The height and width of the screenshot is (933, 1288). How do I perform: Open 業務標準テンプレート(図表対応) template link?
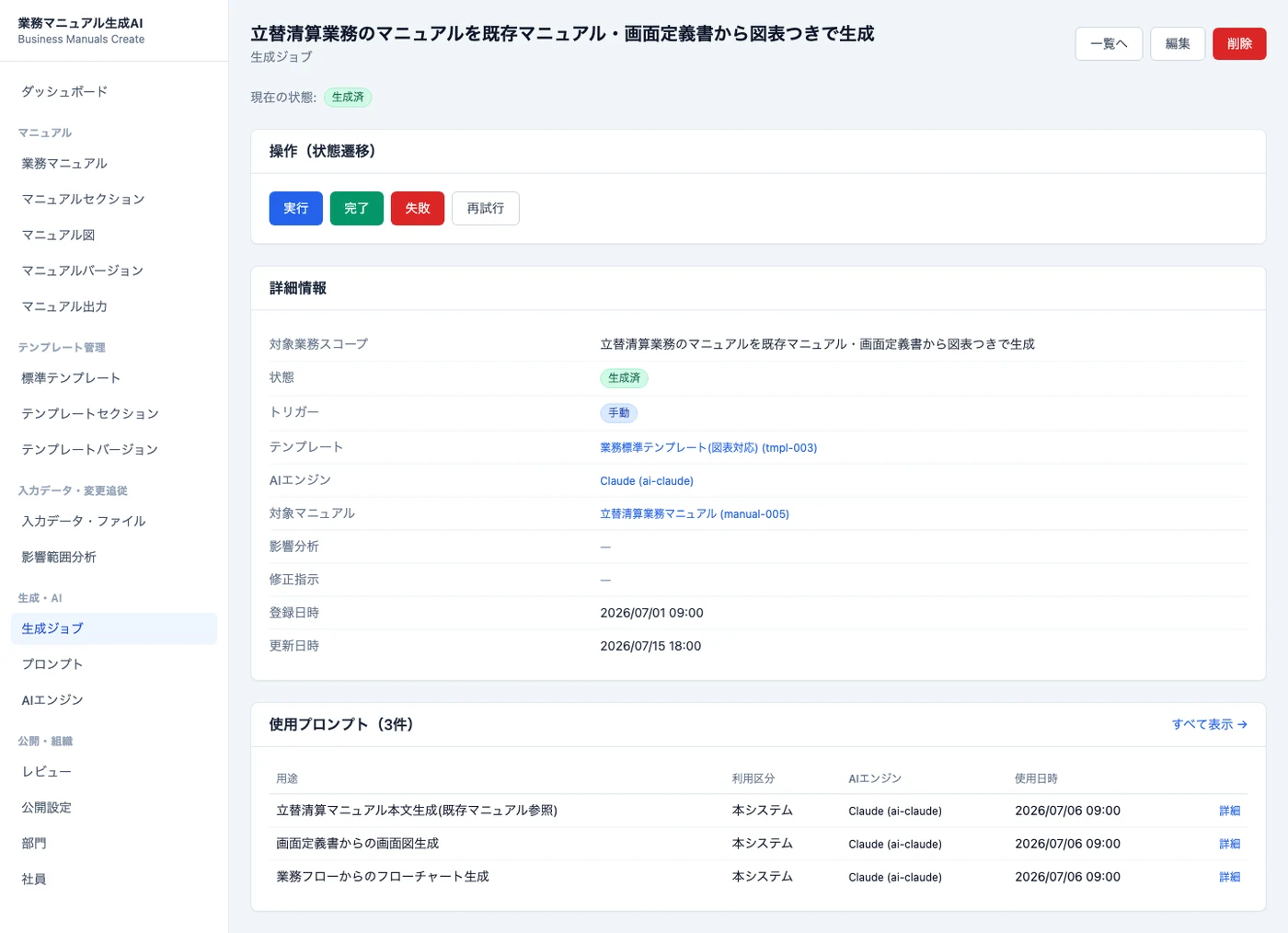coord(708,448)
